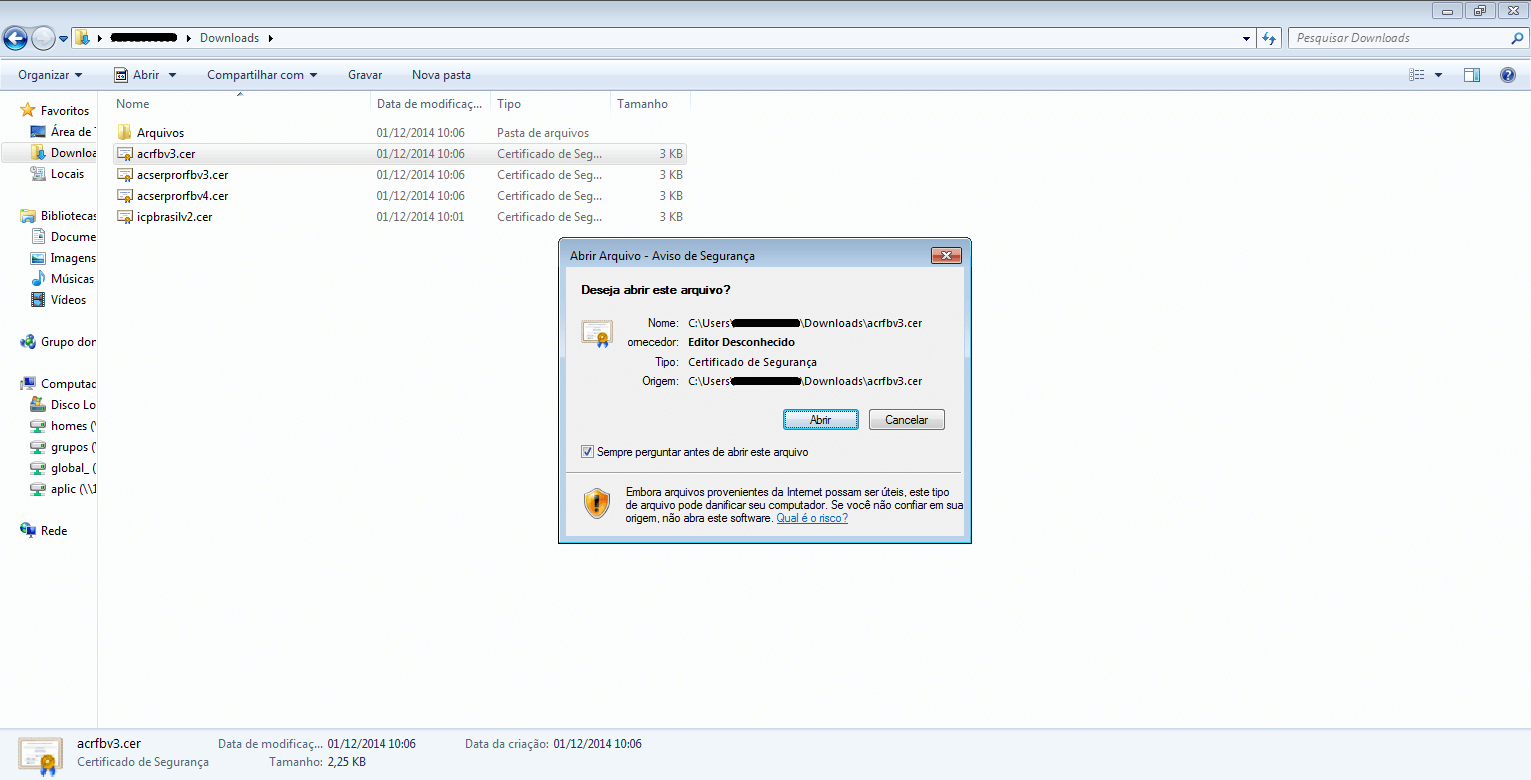Screen dimensions: 1531x780
Task: Click the help question mark icon
Action: 1507,75
